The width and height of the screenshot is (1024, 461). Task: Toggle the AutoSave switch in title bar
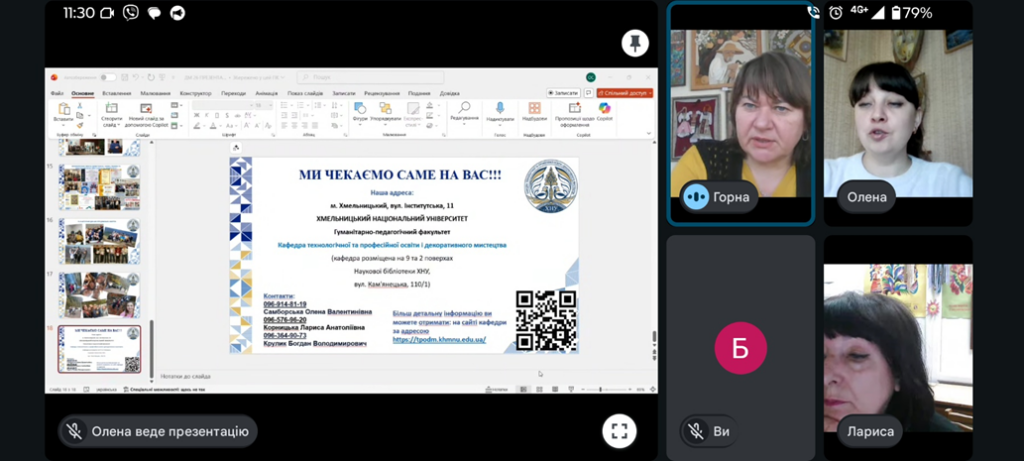click(106, 77)
